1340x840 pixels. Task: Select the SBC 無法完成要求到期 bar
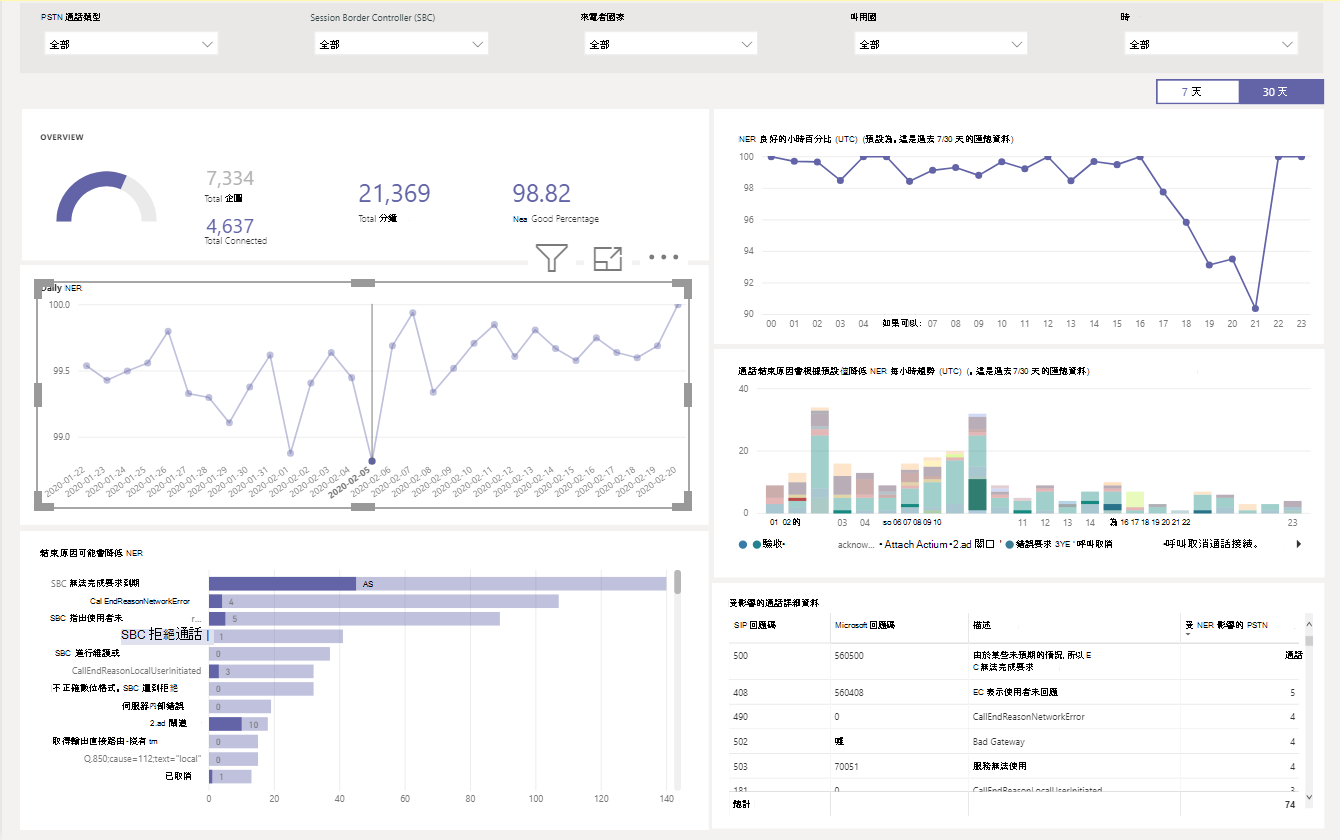point(437,583)
